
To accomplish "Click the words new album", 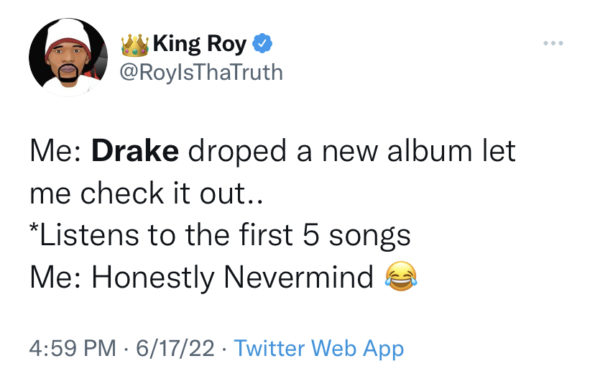I will (397, 151).
